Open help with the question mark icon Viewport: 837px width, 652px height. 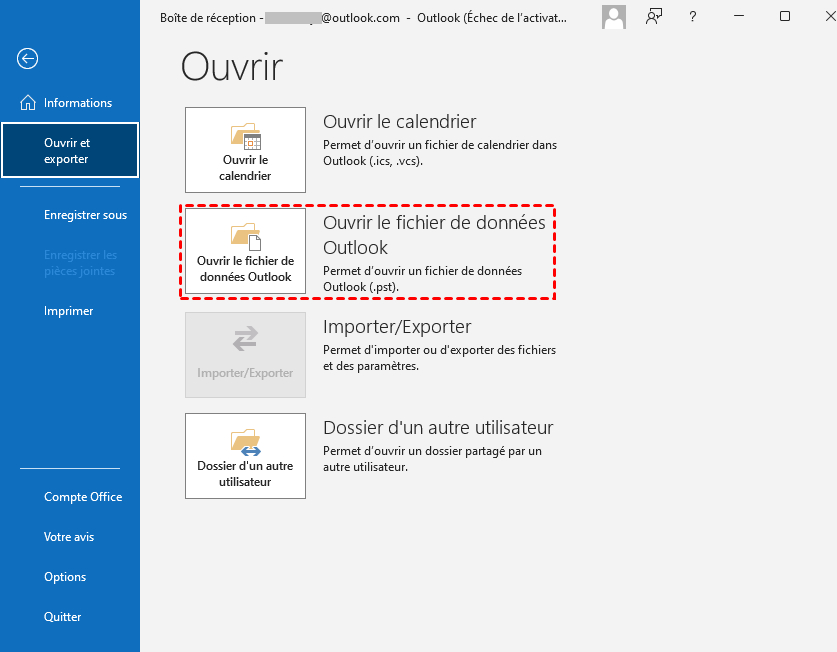pos(693,17)
